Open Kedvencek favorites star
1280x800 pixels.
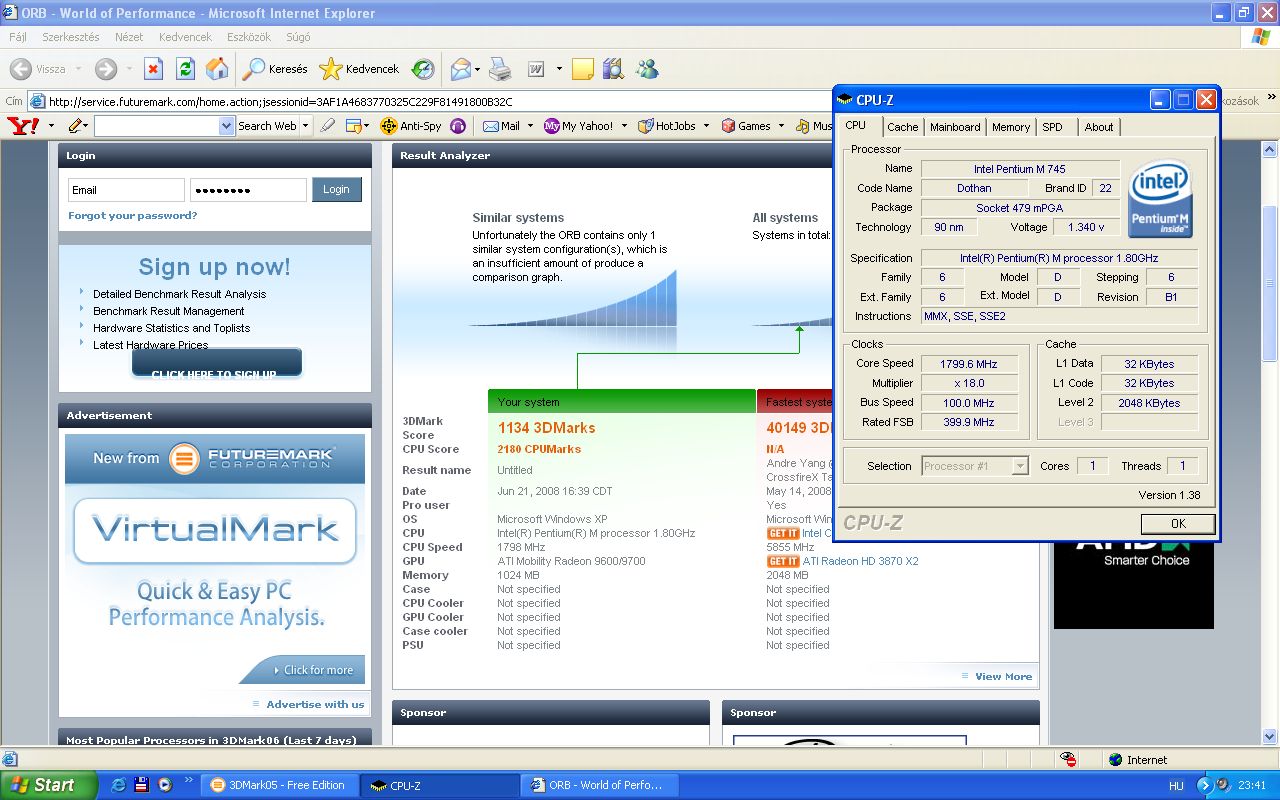pyautogui.click(x=359, y=69)
